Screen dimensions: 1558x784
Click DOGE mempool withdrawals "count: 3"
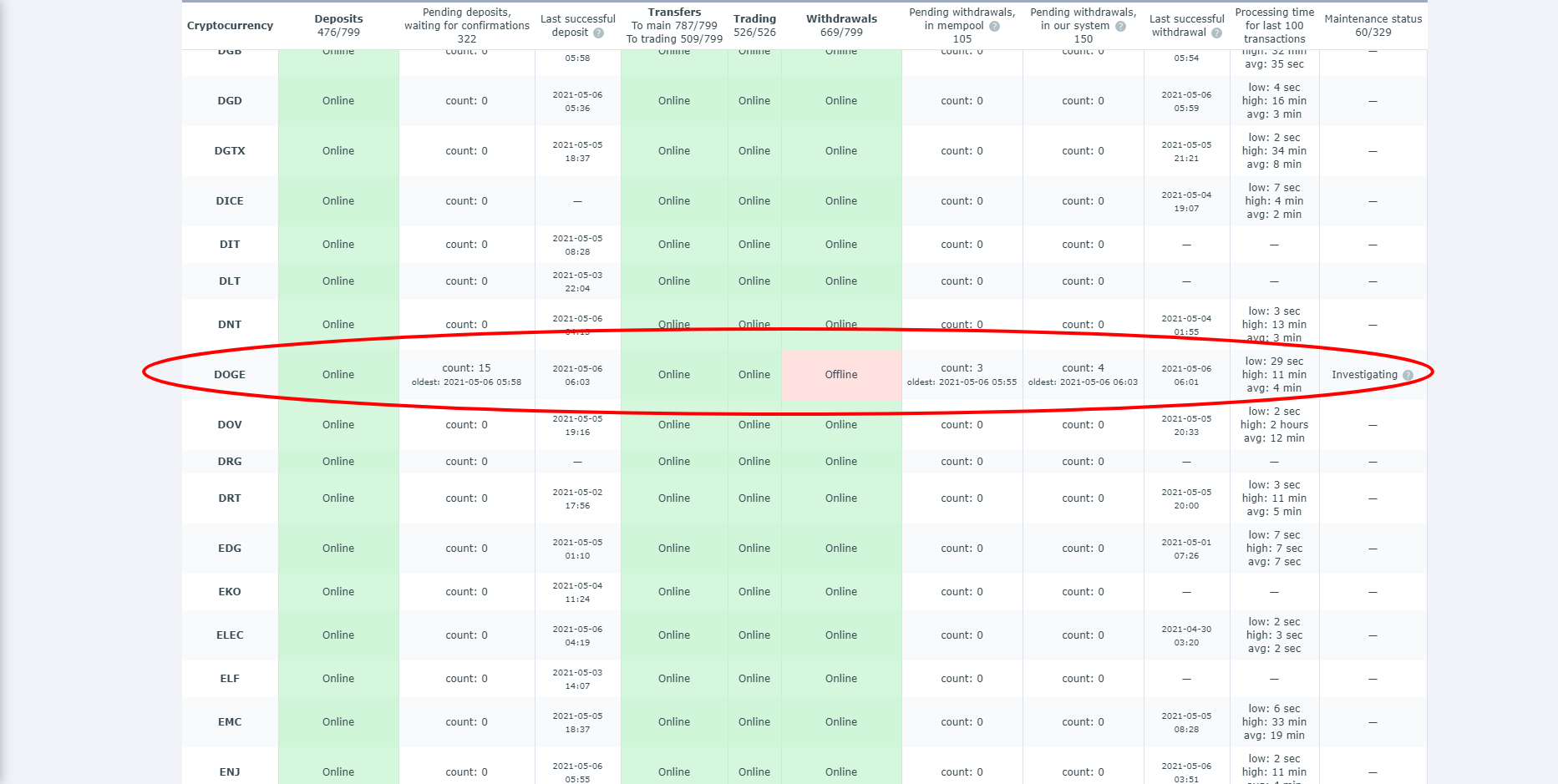pos(962,368)
